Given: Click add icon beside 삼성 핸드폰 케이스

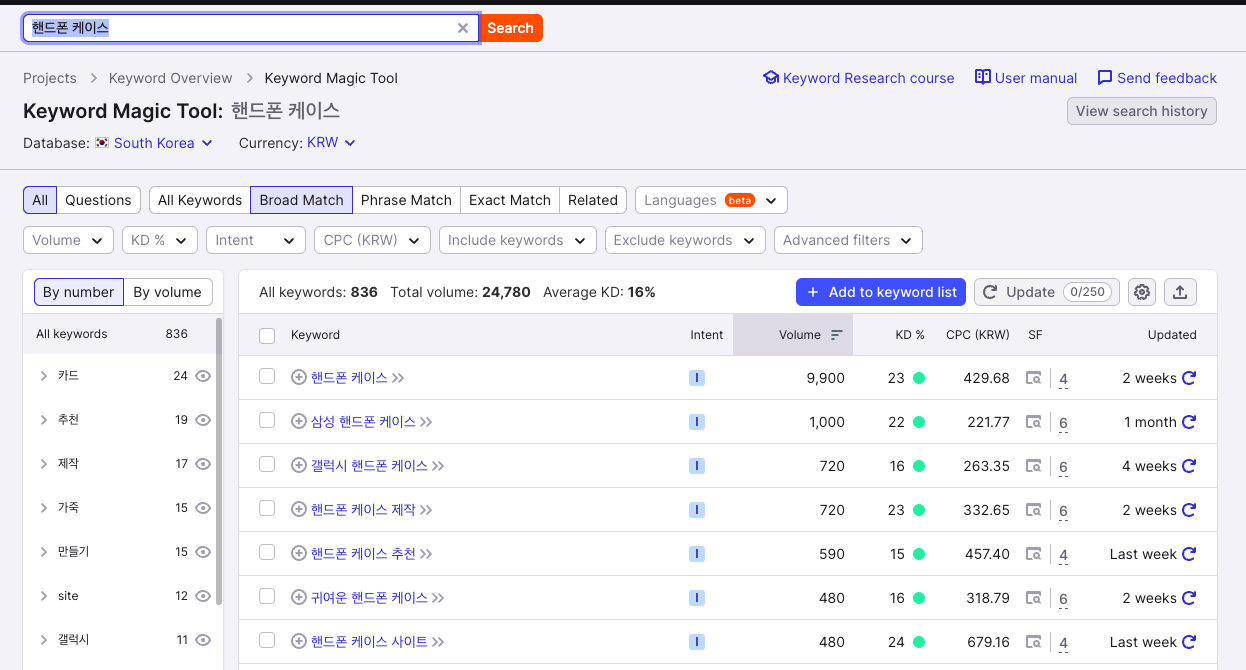Looking at the screenshot, I should tap(298, 422).
